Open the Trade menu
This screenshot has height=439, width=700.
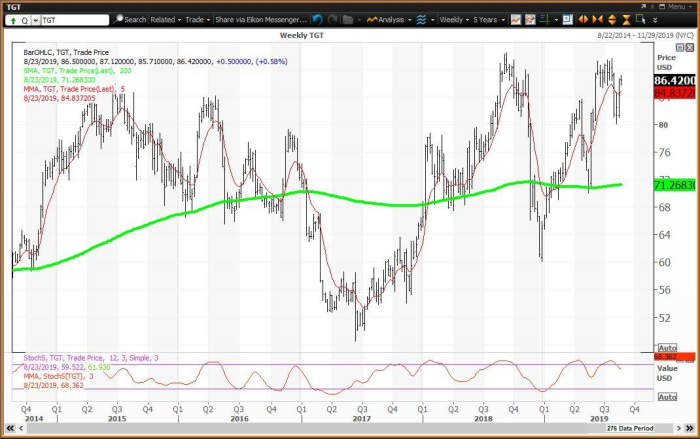(x=196, y=19)
